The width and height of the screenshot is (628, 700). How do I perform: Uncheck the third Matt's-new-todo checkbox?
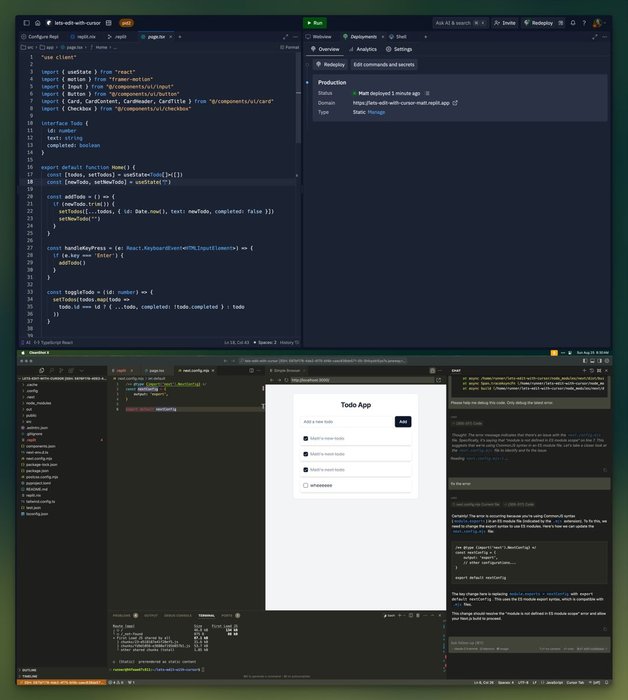(x=305, y=469)
